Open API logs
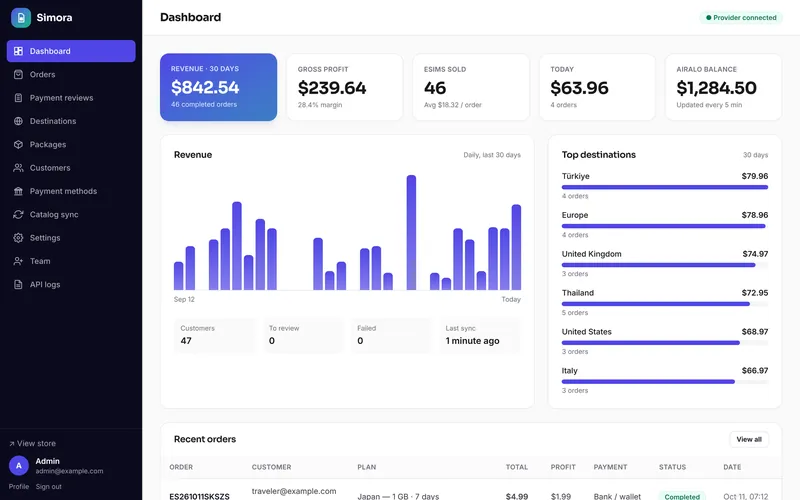This screenshot has height=500, width=800. 71,285
